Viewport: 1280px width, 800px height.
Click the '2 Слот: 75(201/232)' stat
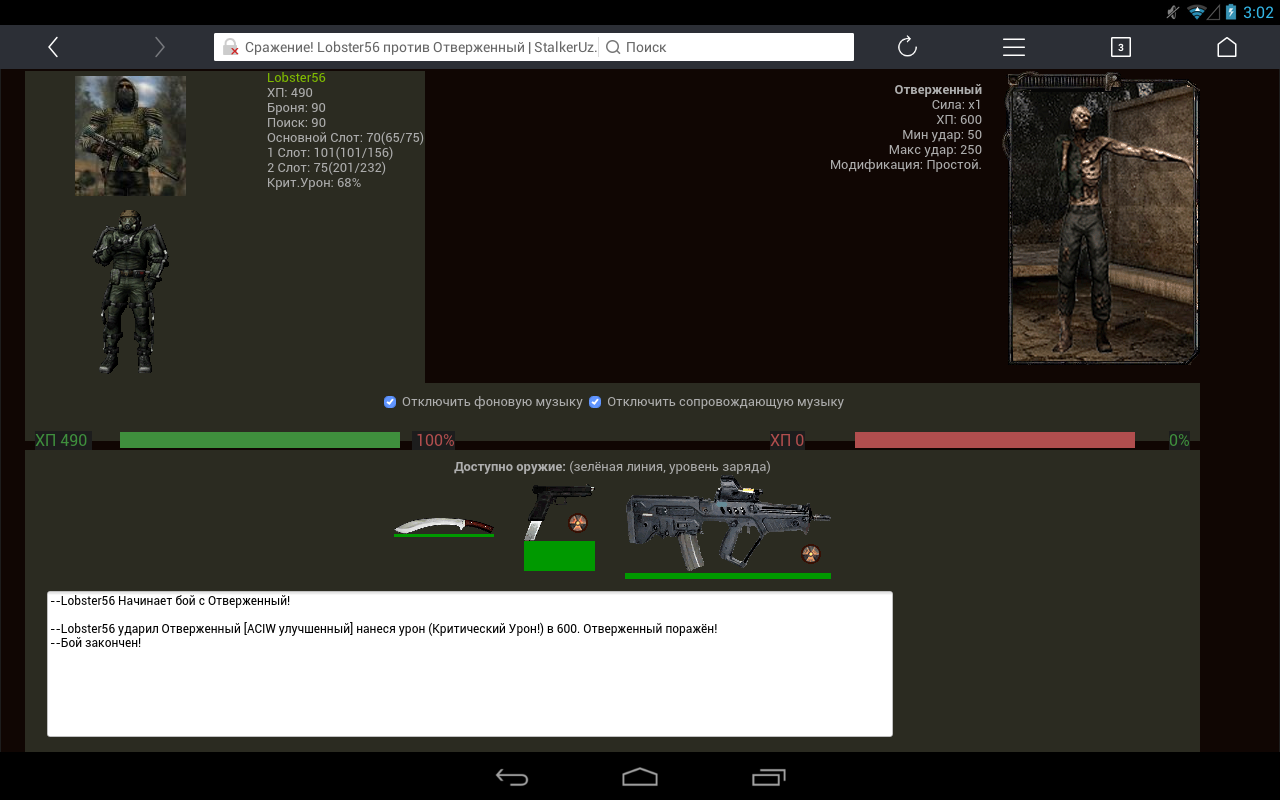click(x=326, y=168)
